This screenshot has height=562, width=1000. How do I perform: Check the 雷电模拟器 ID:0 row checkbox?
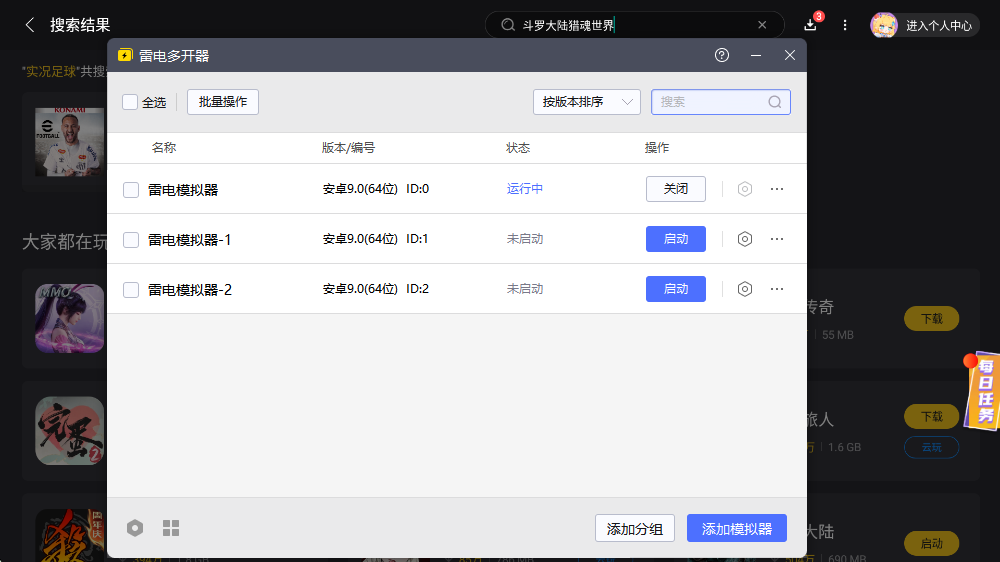click(131, 189)
